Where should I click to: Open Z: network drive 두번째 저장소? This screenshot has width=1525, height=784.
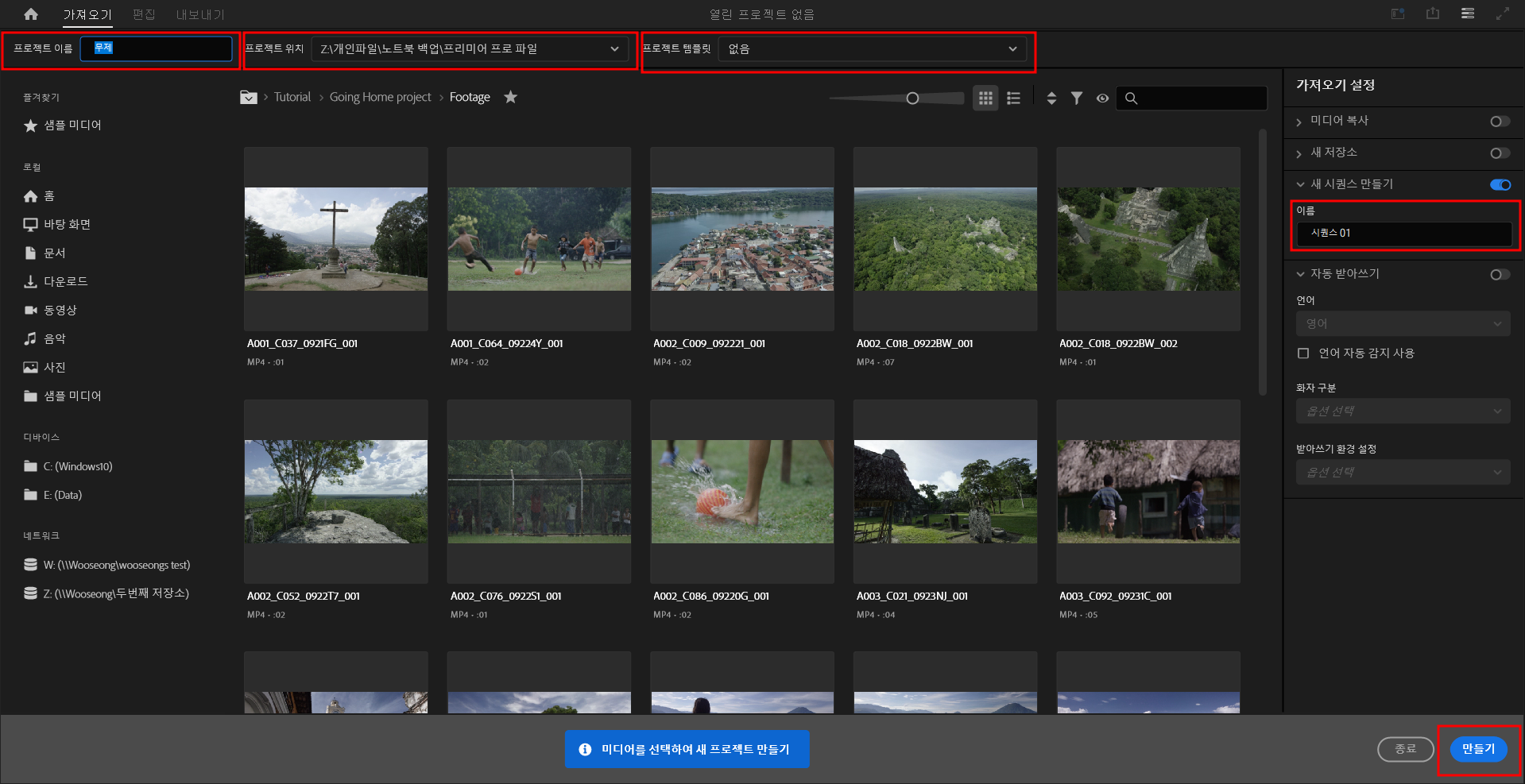(x=106, y=593)
